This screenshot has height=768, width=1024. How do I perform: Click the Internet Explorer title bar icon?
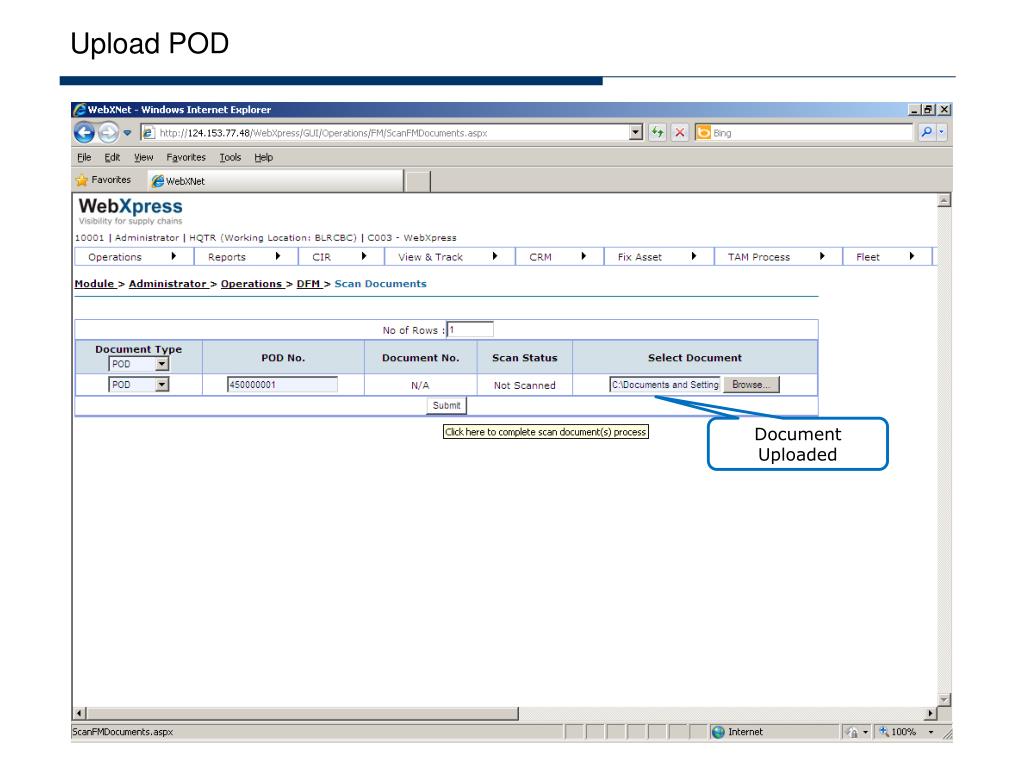click(80, 110)
